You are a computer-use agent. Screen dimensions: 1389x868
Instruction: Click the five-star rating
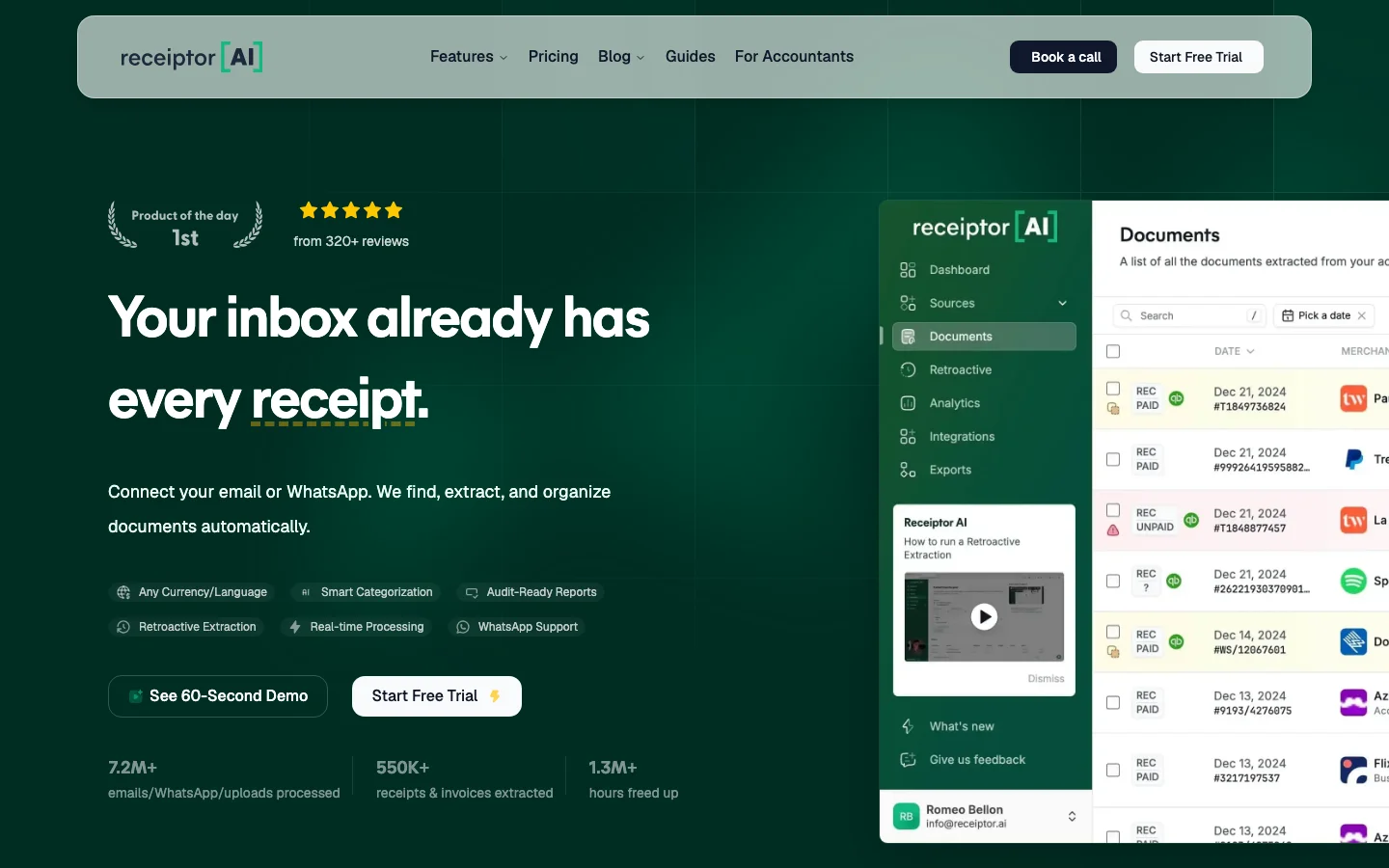pyautogui.click(x=351, y=210)
